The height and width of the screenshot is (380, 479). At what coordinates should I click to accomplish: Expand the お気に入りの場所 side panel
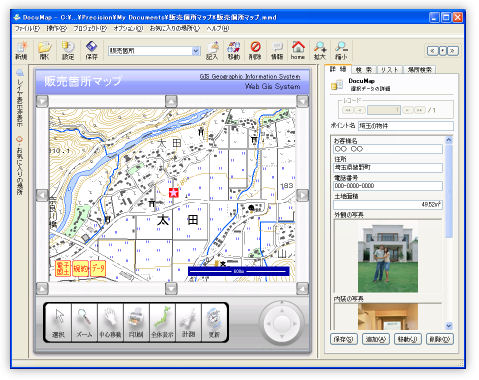(x=20, y=166)
